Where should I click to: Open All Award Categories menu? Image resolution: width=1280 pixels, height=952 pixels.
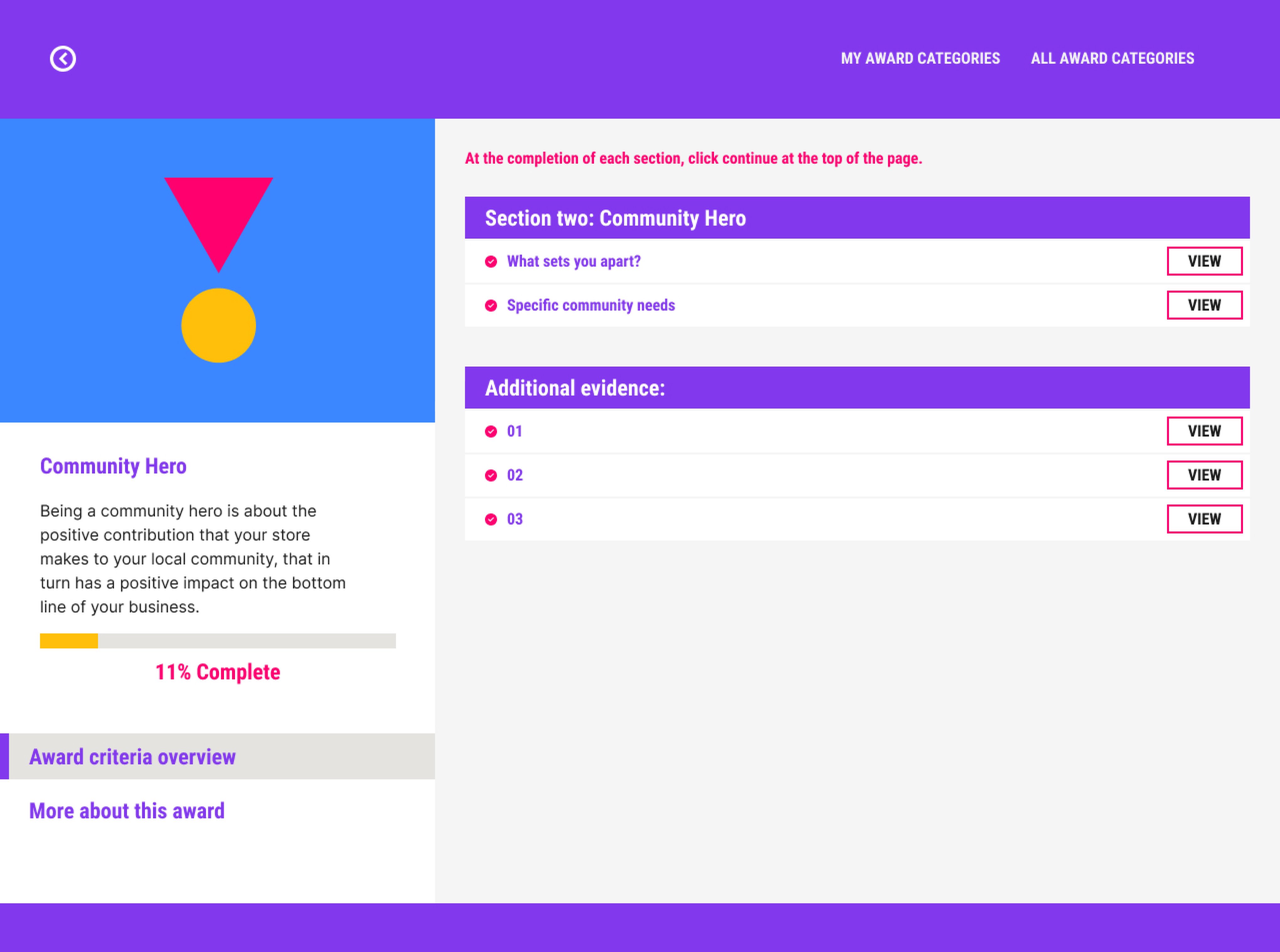[x=1112, y=58]
